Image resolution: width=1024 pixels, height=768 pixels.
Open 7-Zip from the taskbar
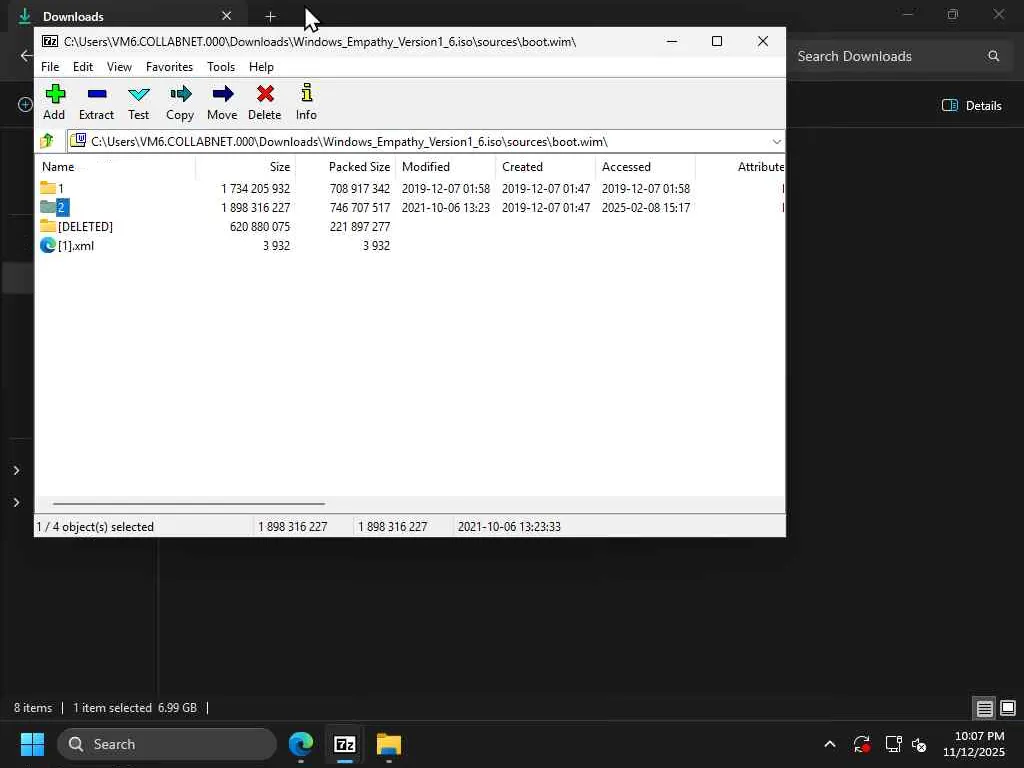pos(344,744)
